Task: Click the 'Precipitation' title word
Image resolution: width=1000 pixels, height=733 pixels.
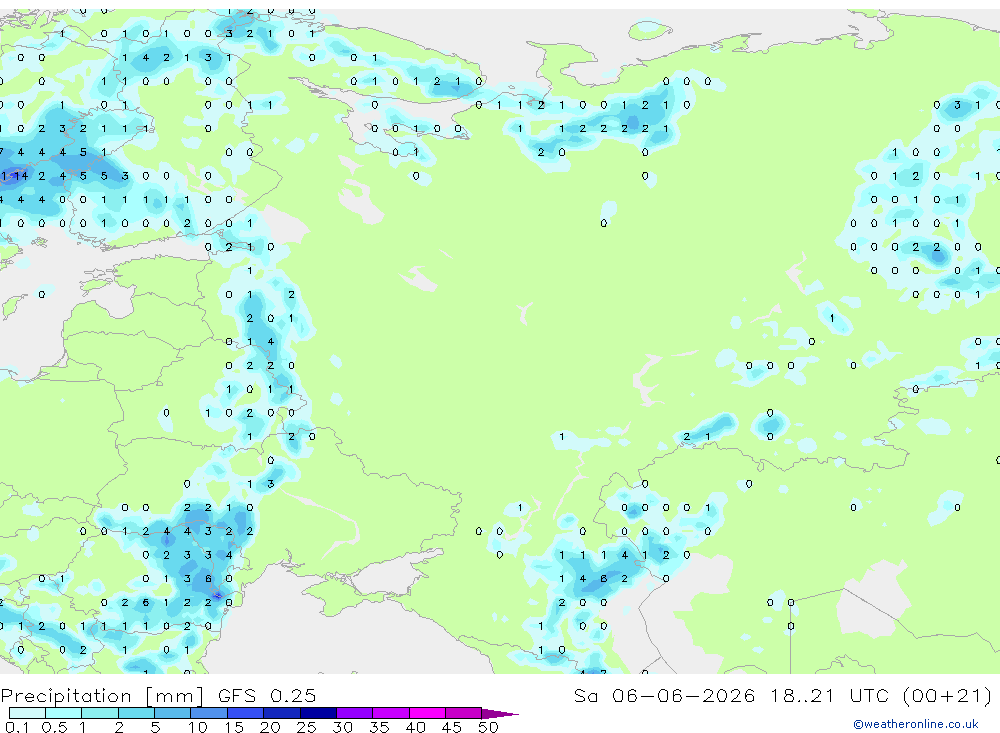Action: (x=66, y=695)
